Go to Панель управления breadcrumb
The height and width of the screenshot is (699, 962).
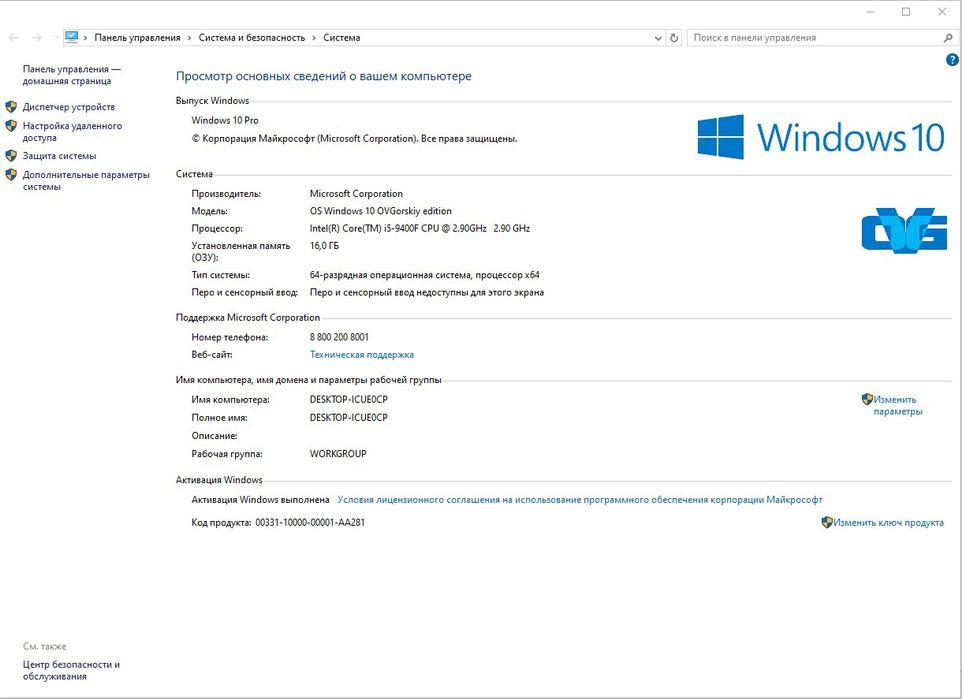click(137, 38)
